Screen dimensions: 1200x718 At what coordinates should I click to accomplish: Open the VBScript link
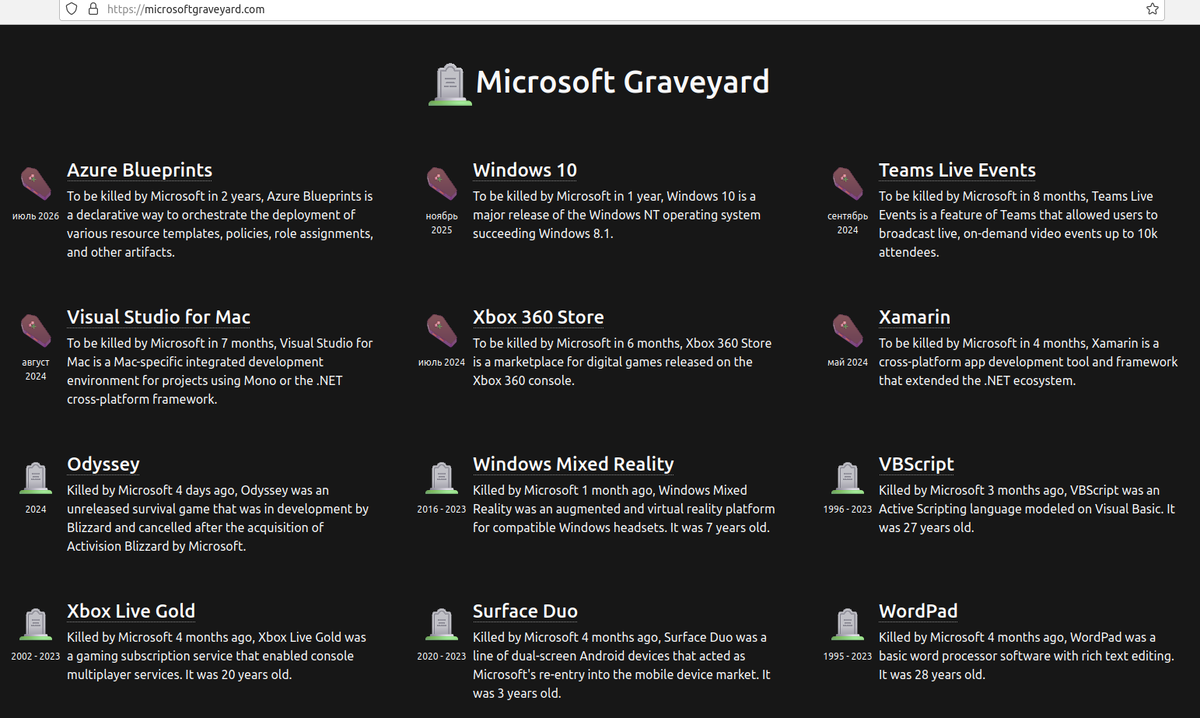[x=916, y=464]
